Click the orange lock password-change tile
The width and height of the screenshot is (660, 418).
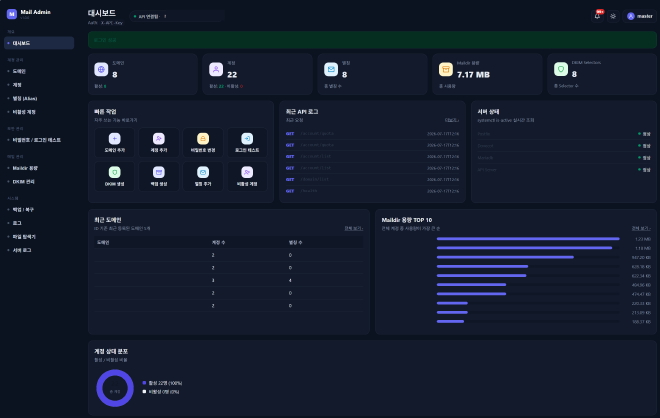pos(203,143)
